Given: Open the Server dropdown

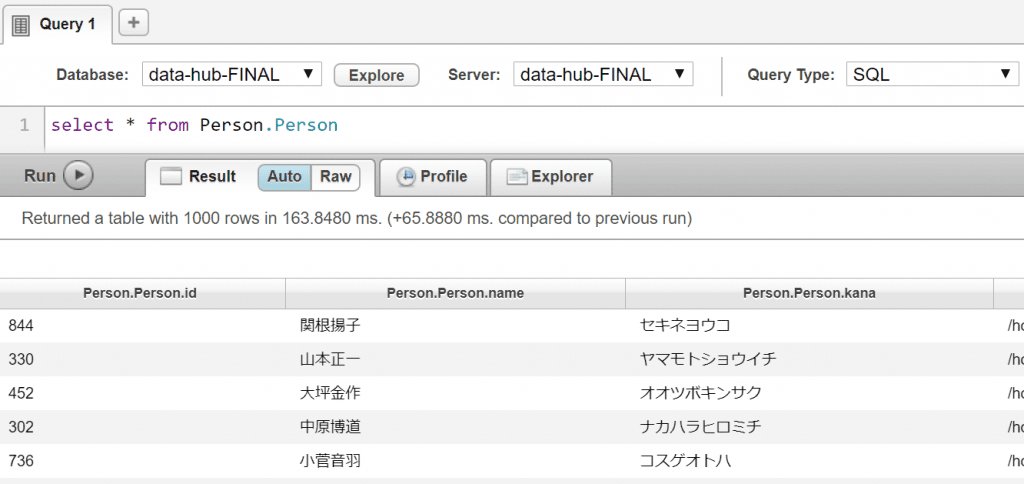Looking at the screenshot, I should [602, 74].
